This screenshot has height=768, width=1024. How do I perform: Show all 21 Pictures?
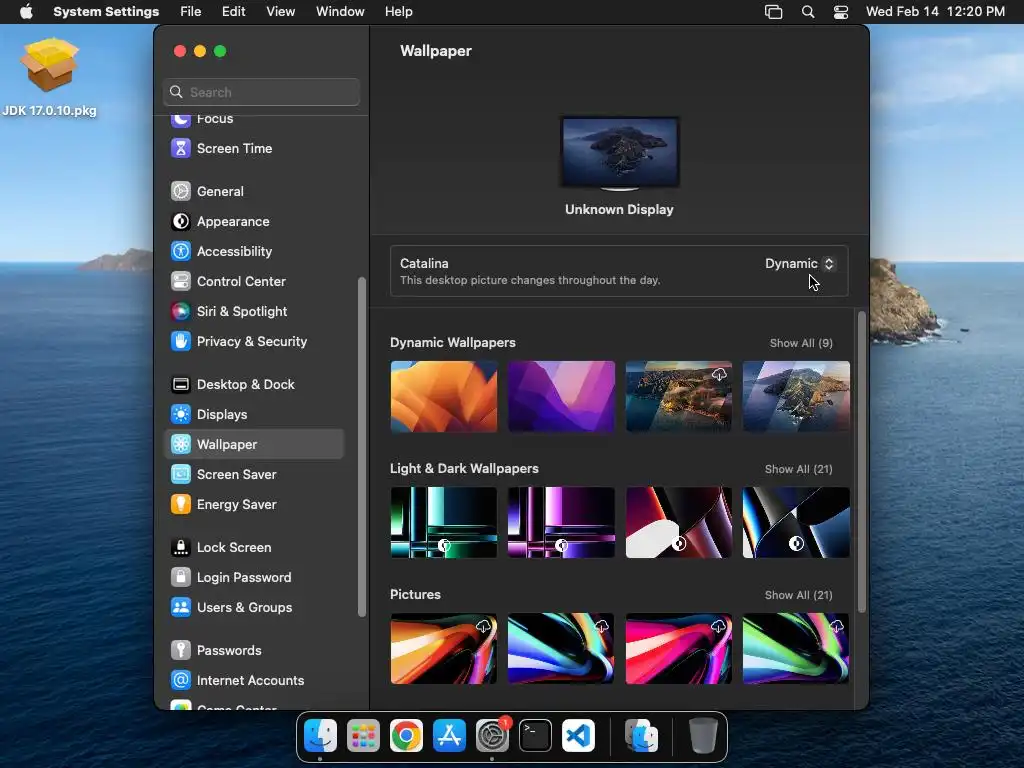tap(799, 596)
